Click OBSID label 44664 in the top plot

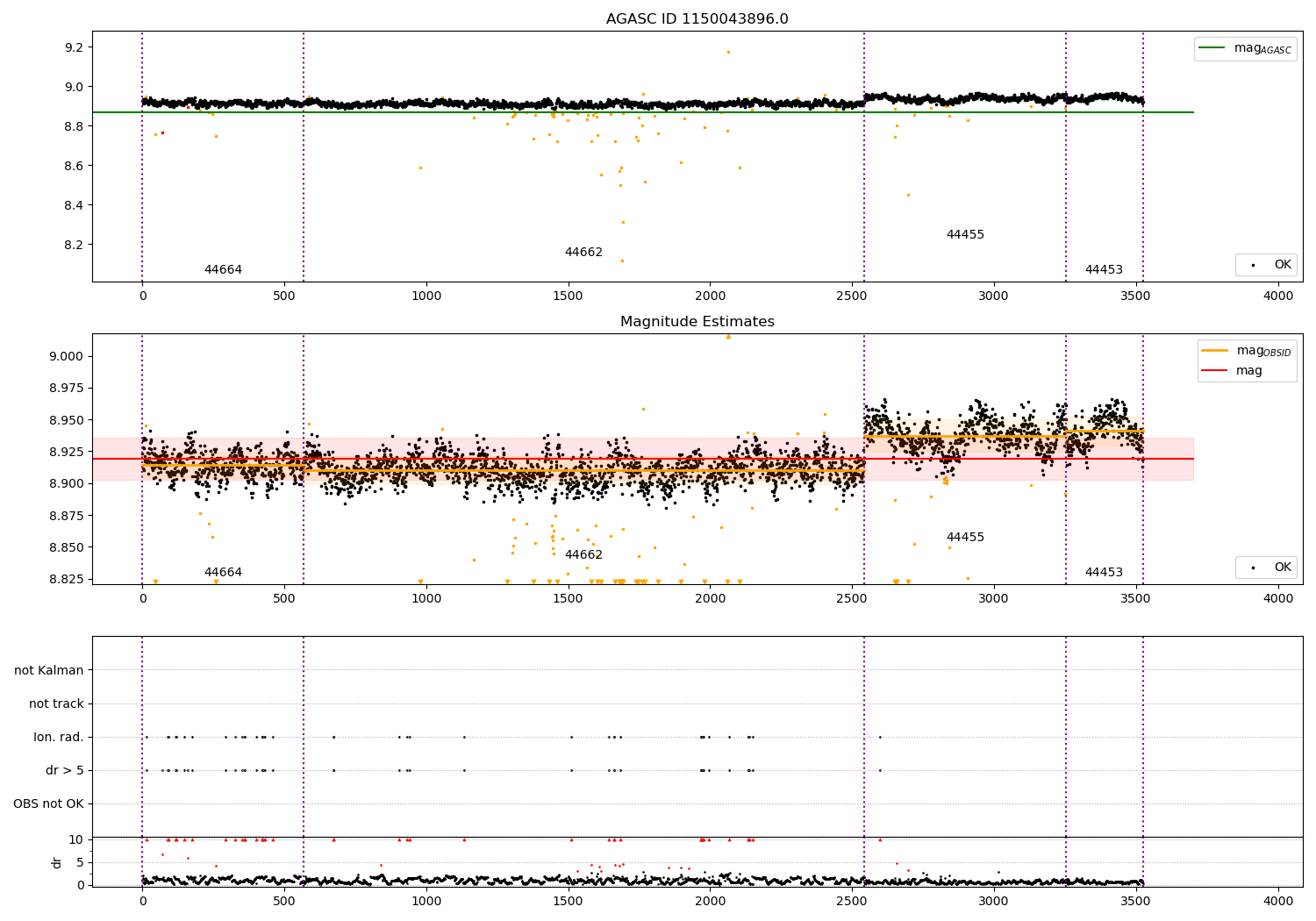[223, 270]
